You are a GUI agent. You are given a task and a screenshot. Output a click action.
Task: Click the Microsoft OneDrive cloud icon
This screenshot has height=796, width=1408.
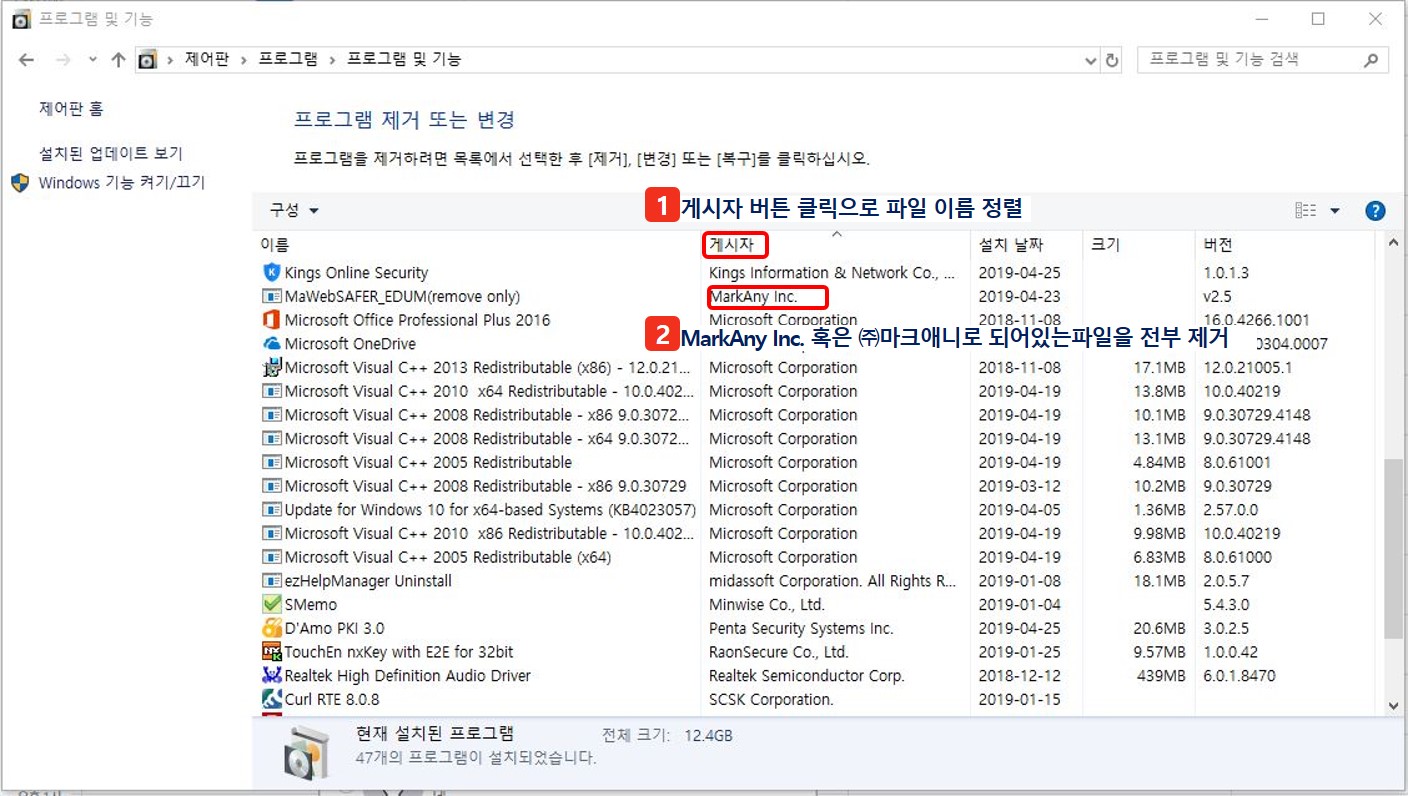click(272, 344)
